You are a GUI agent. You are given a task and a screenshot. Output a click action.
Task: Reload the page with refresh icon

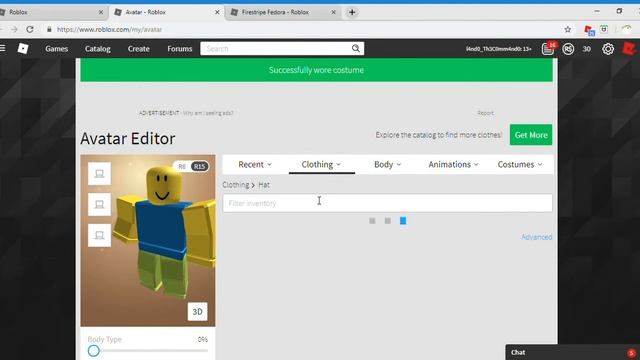coord(30,29)
